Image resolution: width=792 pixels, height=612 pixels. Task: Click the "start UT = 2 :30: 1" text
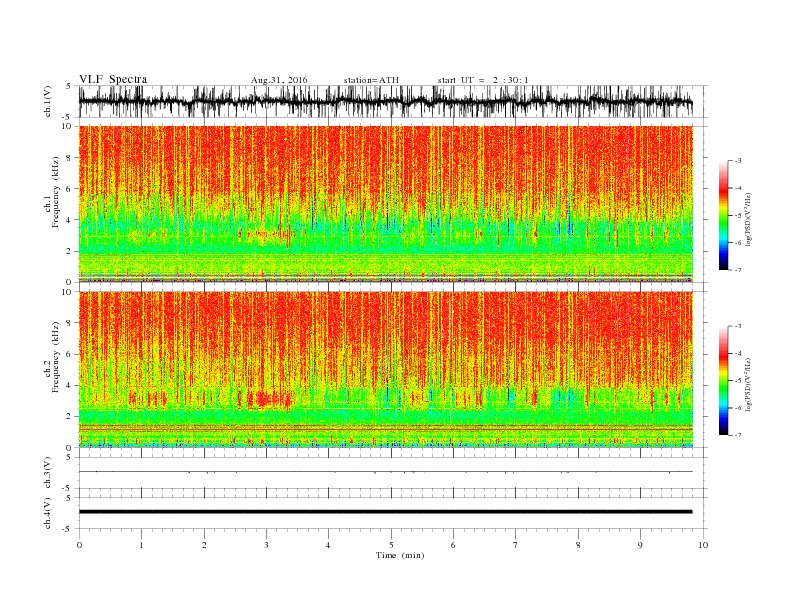(x=483, y=80)
